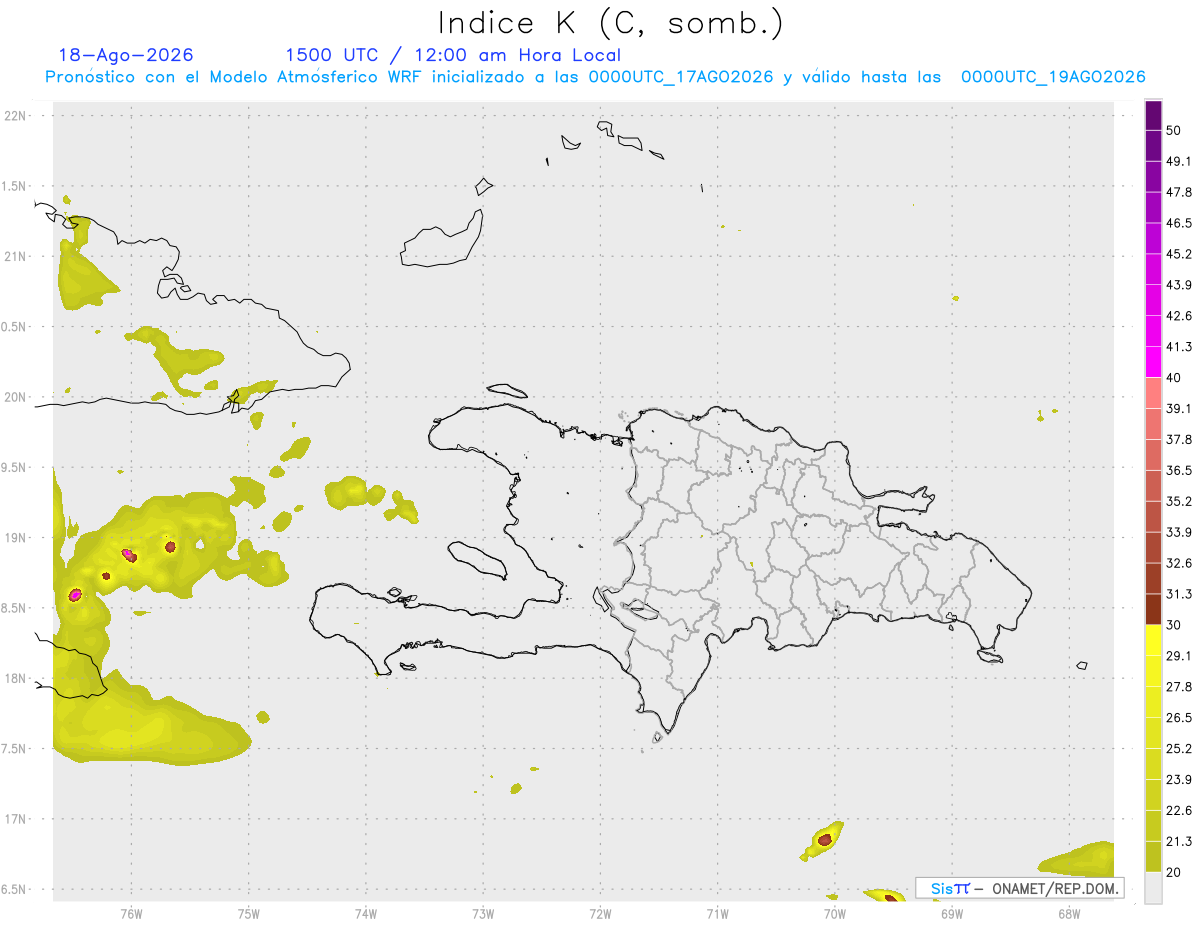Click the "17N" latitude label
This screenshot has height=927, width=1200.
tap(15, 819)
